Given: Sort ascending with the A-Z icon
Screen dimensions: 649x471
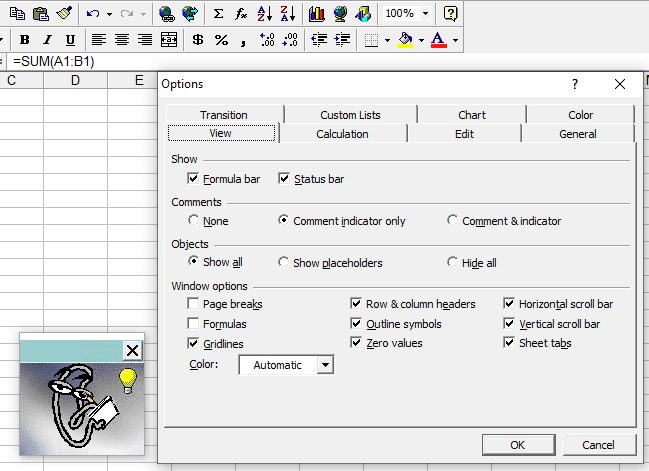Looking at the screenshot, I should (264, 14).
